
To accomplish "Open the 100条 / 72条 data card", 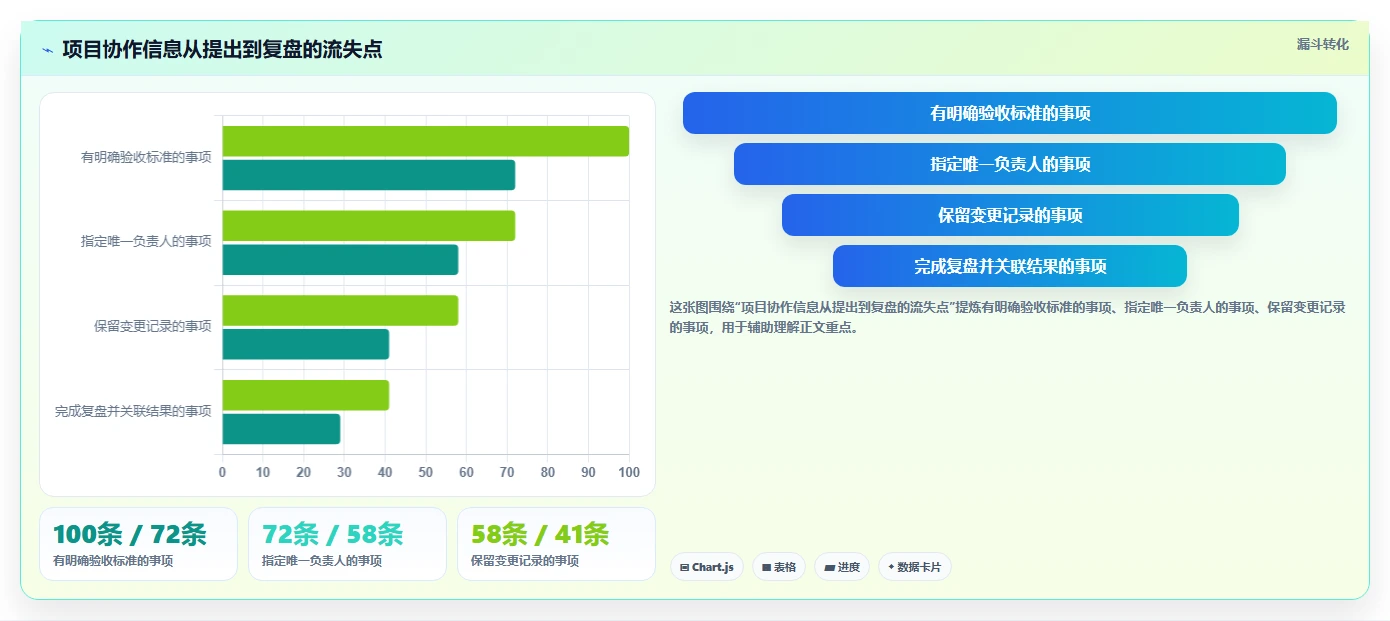I will [138, 544].
